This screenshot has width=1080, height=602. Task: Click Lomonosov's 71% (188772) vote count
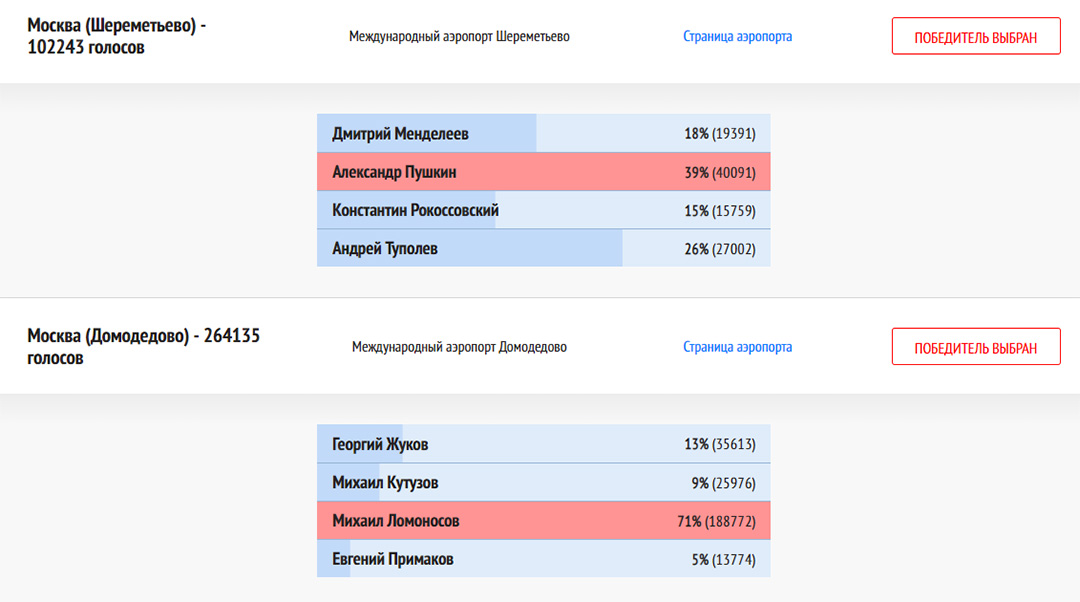pos(716,521)
